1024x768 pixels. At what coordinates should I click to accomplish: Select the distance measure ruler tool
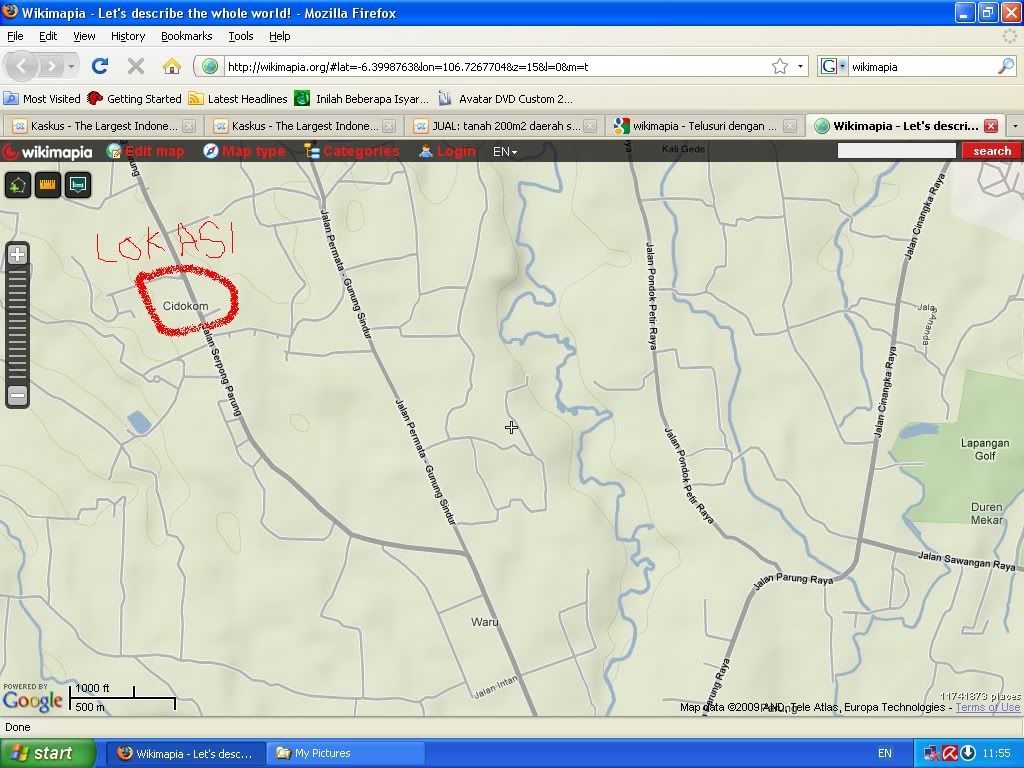click(x=48, y=185)
